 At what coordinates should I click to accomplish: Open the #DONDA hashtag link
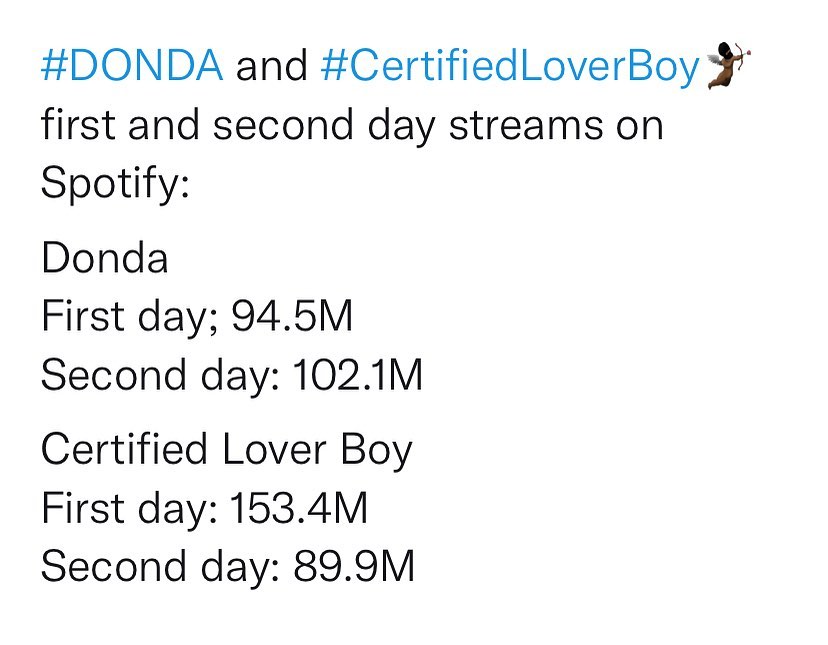click(132, 66)
